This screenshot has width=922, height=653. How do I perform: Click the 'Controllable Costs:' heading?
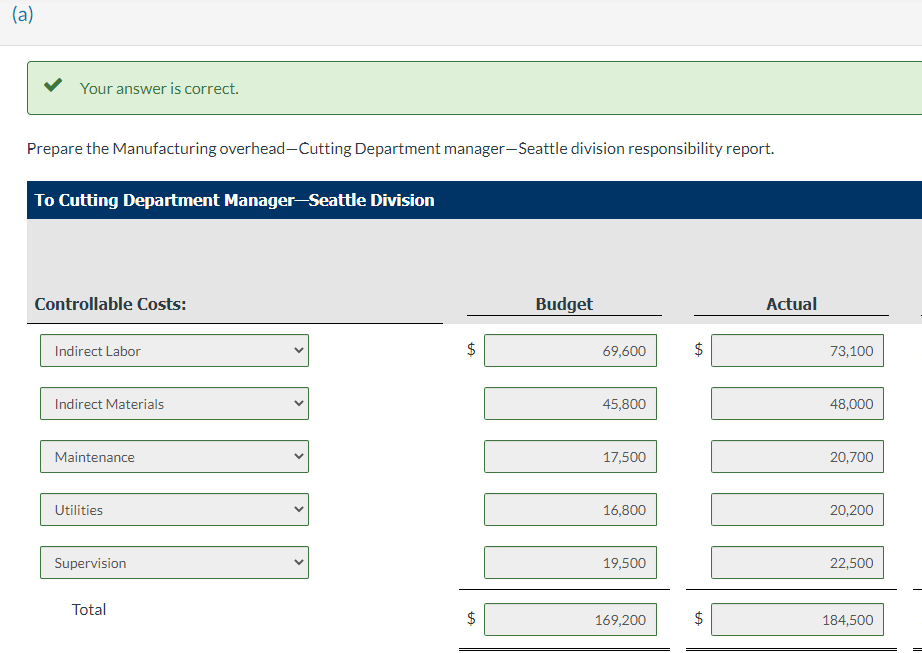tap(111, 304)
